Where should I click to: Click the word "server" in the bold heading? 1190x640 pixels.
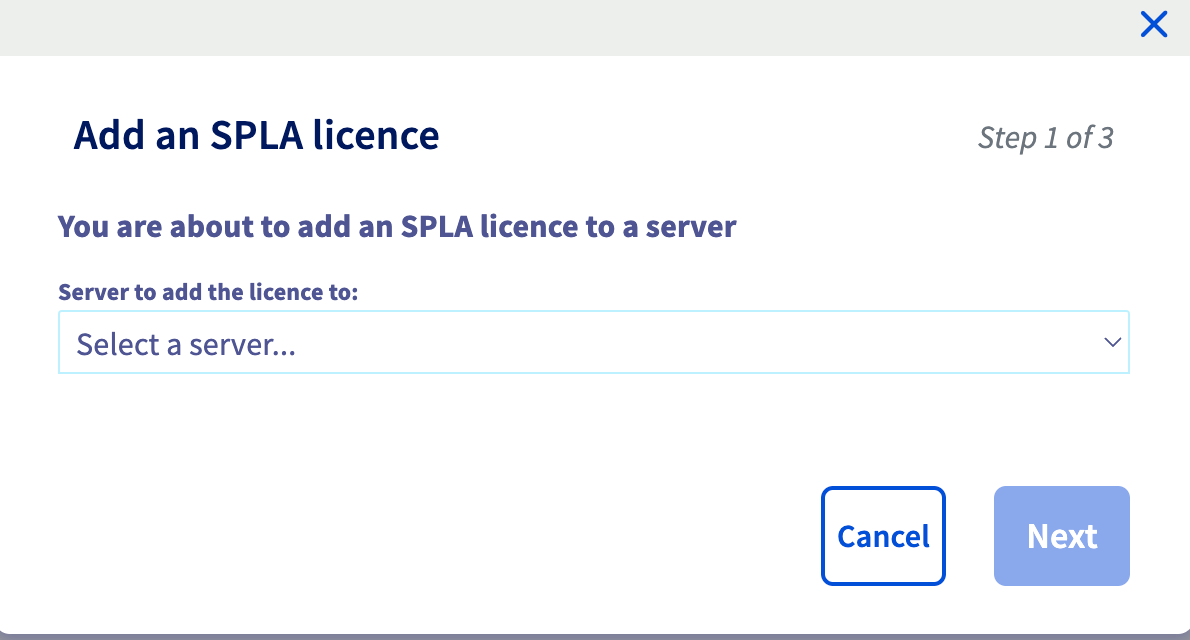(x=689, y=227)
